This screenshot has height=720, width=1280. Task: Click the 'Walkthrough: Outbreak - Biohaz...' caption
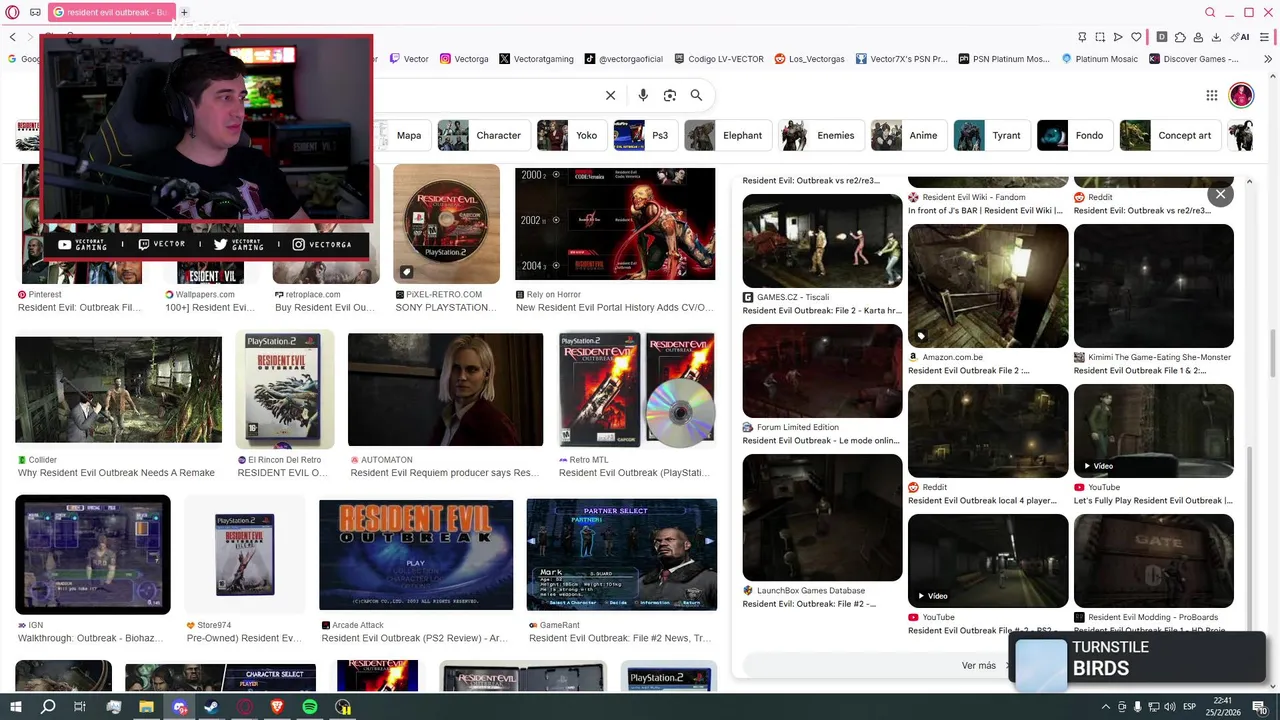click(90, 638)
